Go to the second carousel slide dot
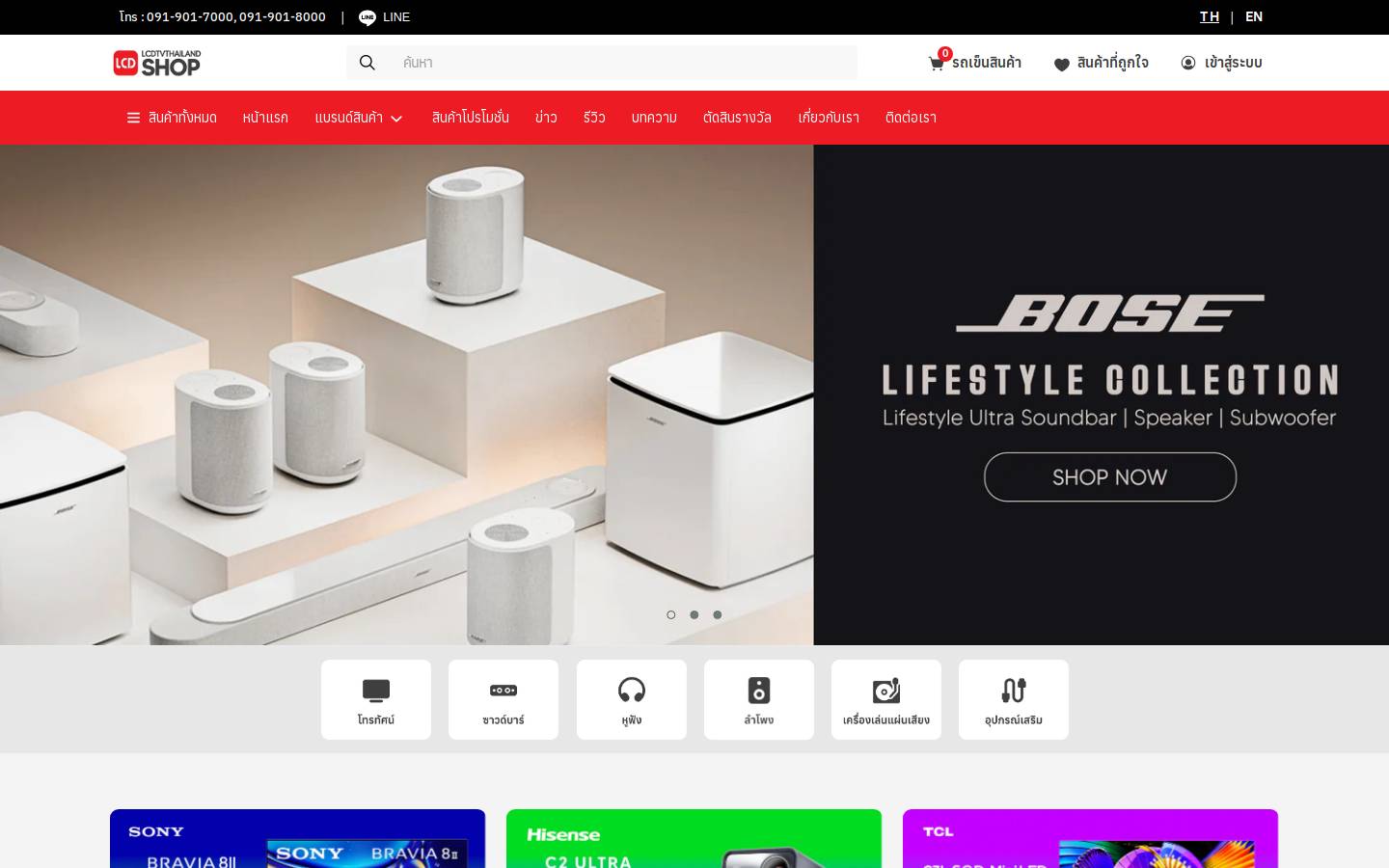The width and height of the screenshot is (1389, 868). coord(694,614)
